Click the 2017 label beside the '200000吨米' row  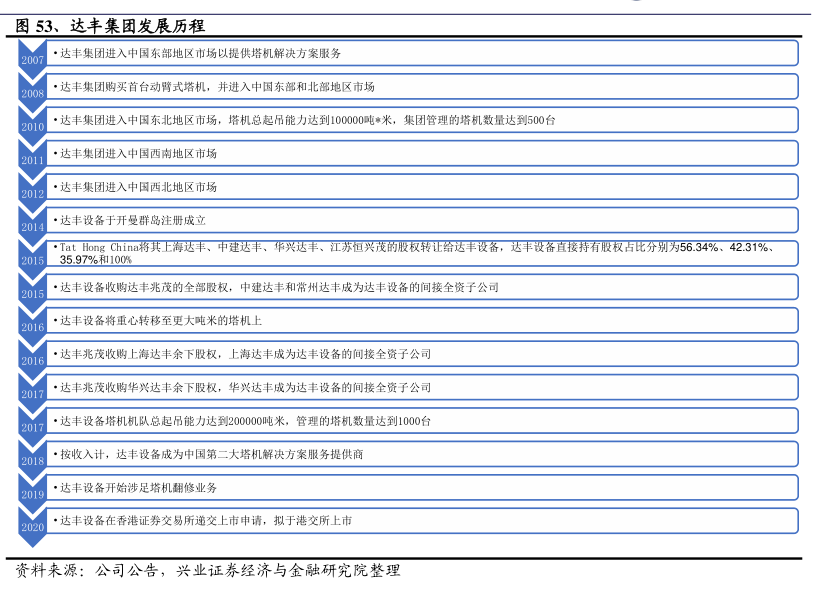tap(32, 428)
